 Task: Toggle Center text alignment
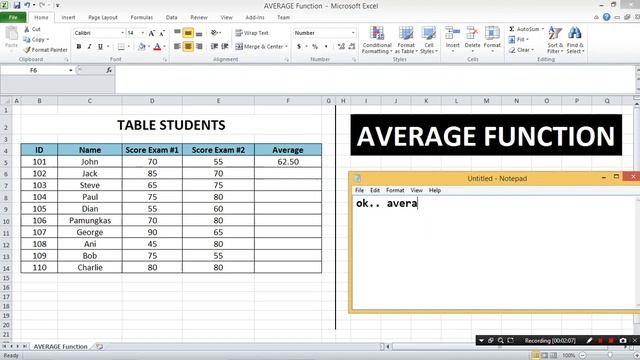pos(188,47)
